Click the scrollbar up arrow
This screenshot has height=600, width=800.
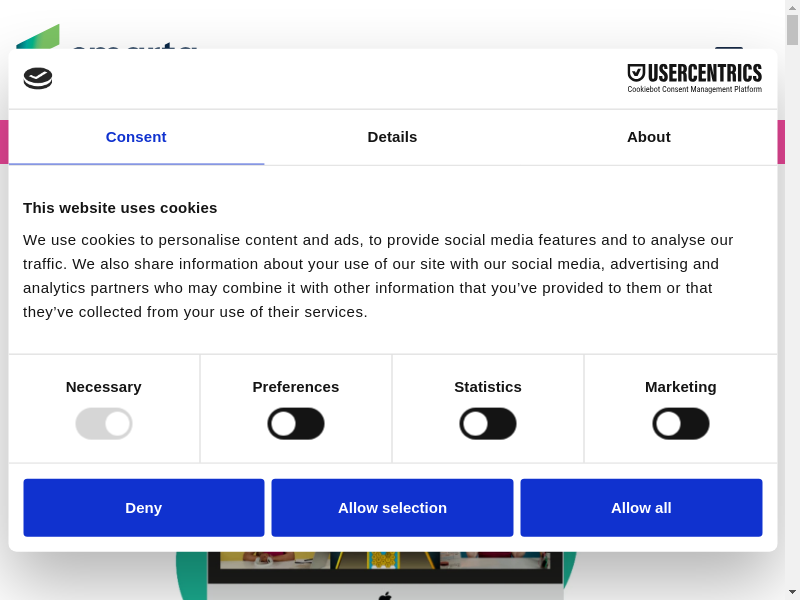click(x=792, y=7)
